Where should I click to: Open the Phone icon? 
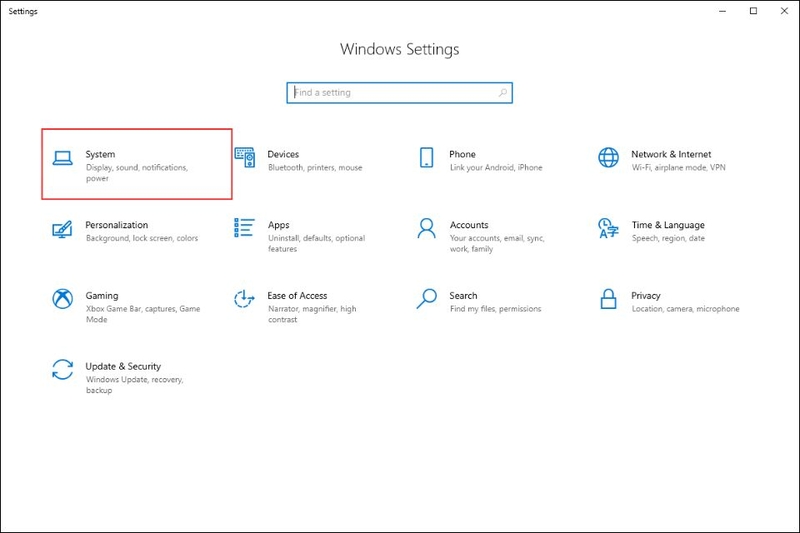427,158
